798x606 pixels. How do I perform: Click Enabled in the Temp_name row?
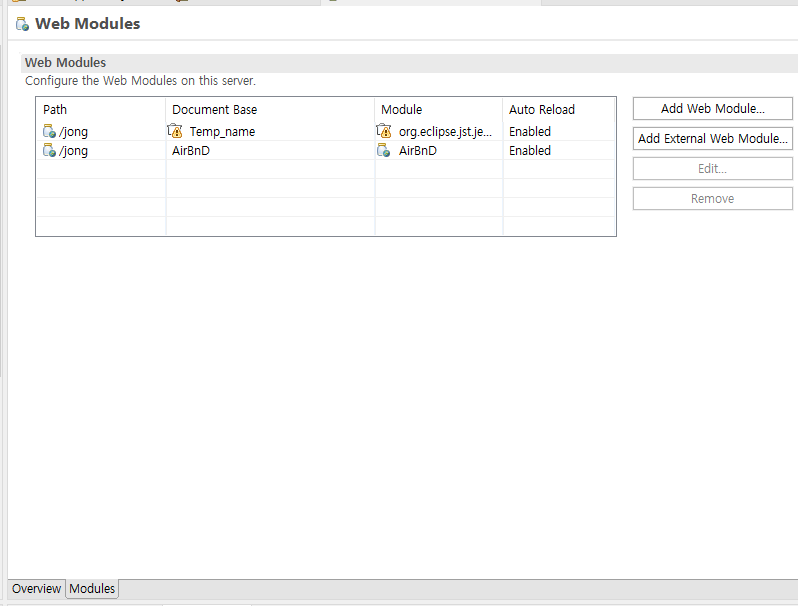coord(530,131)
